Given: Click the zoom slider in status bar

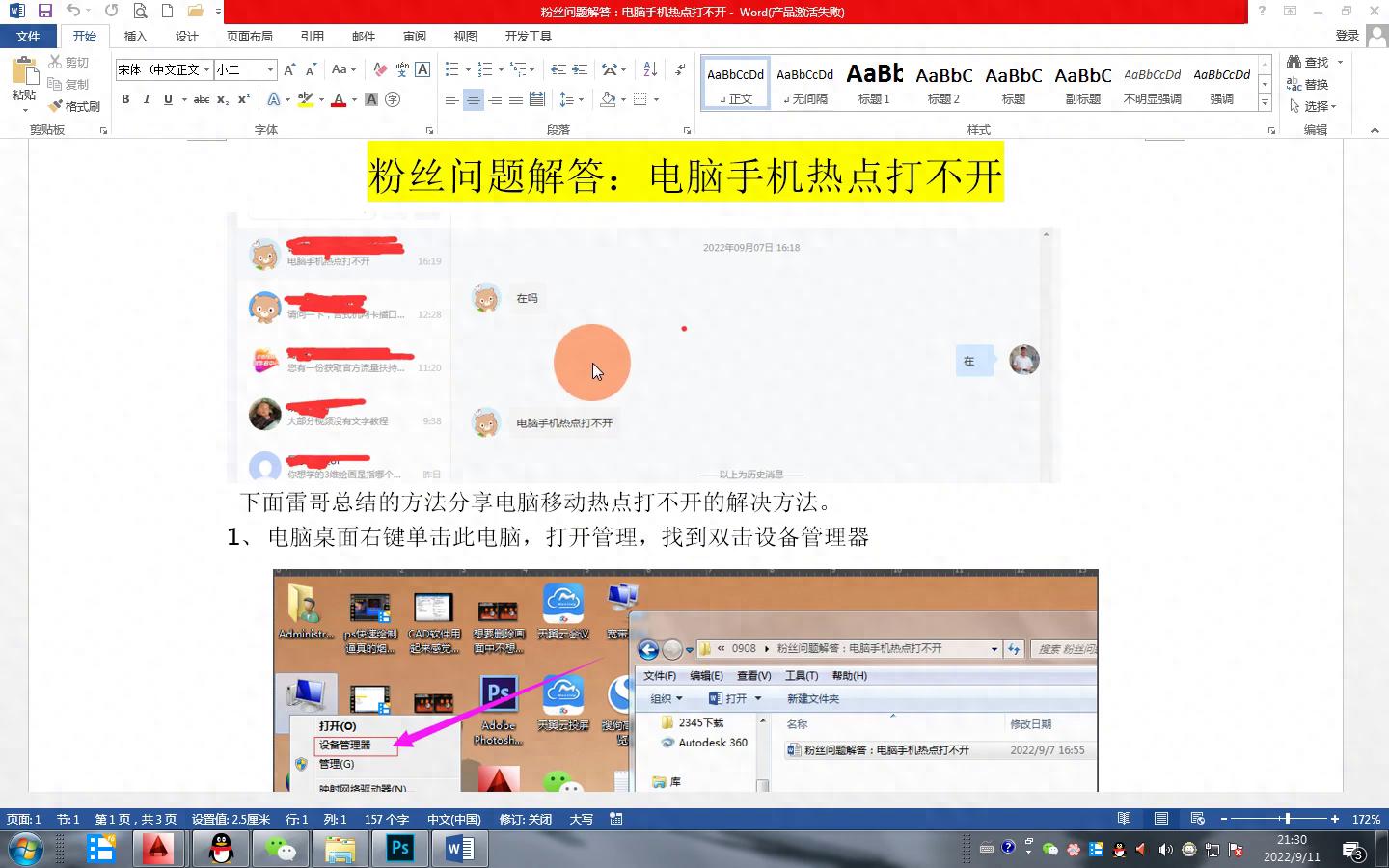Looking at the screenshot, I should (x=1287, y=819).
